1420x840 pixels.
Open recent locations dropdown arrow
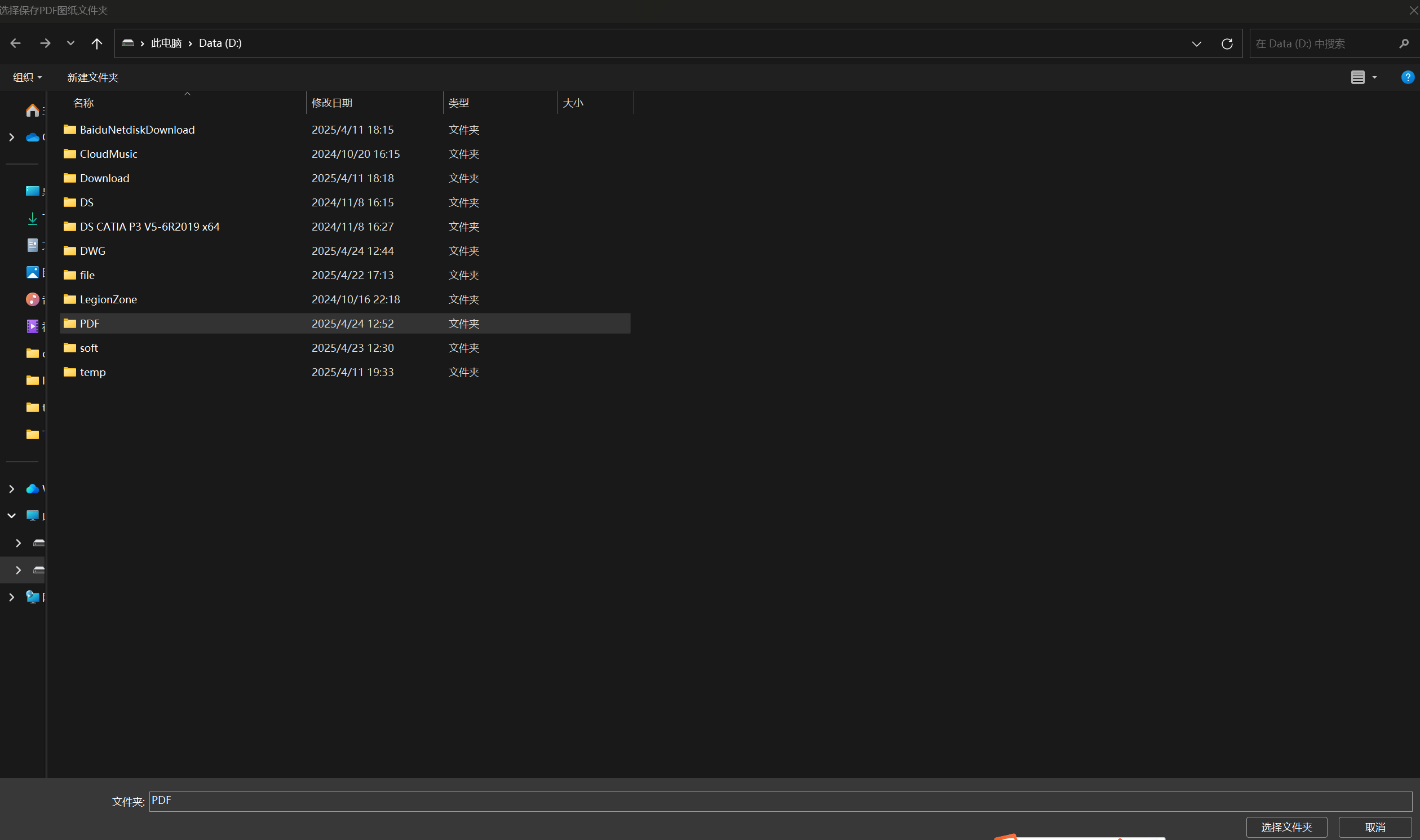point(70,43)
